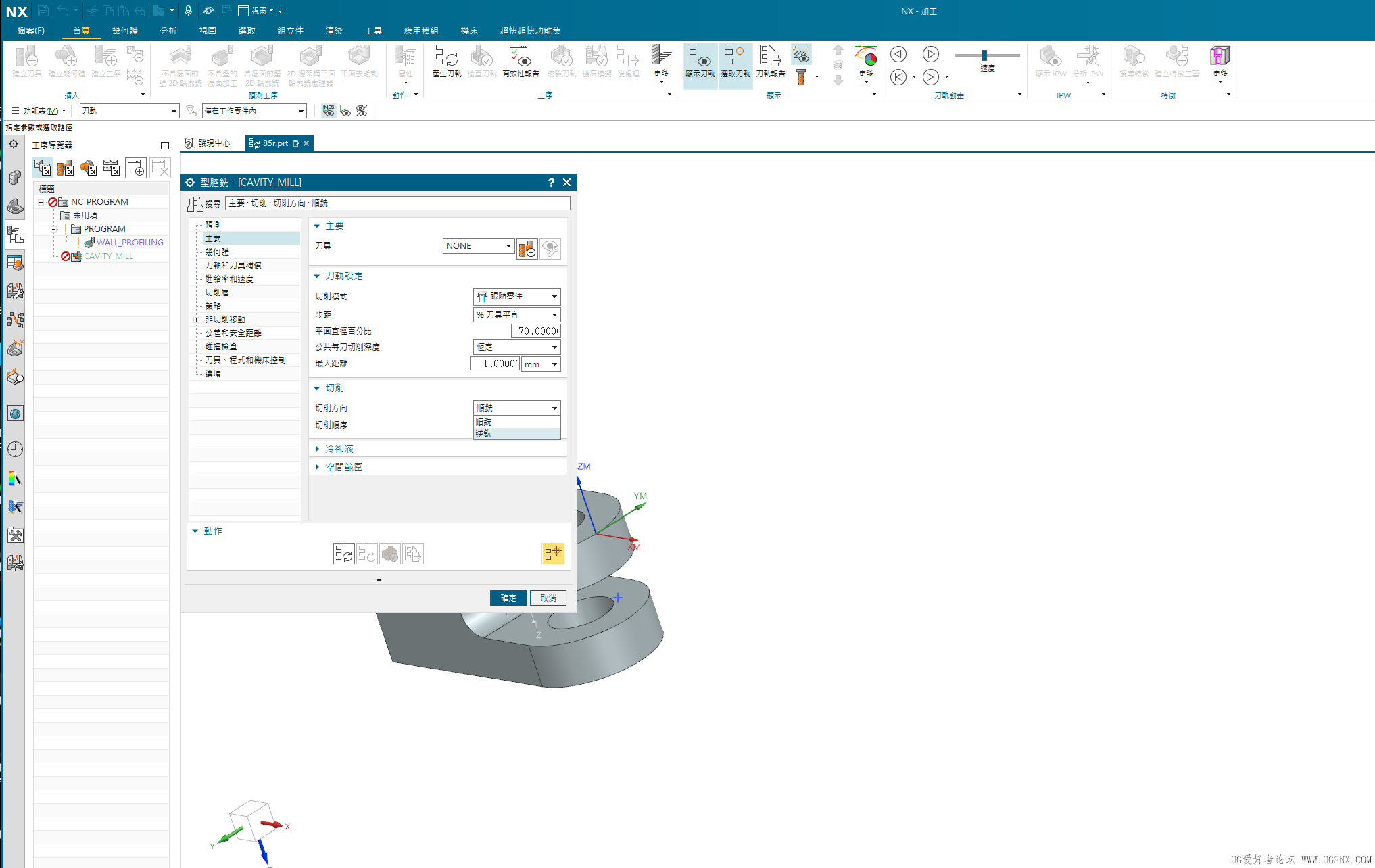This screenshot has width=1375, height=868.
Task: Select the 未用項 folder in tree
Action: 85,215
